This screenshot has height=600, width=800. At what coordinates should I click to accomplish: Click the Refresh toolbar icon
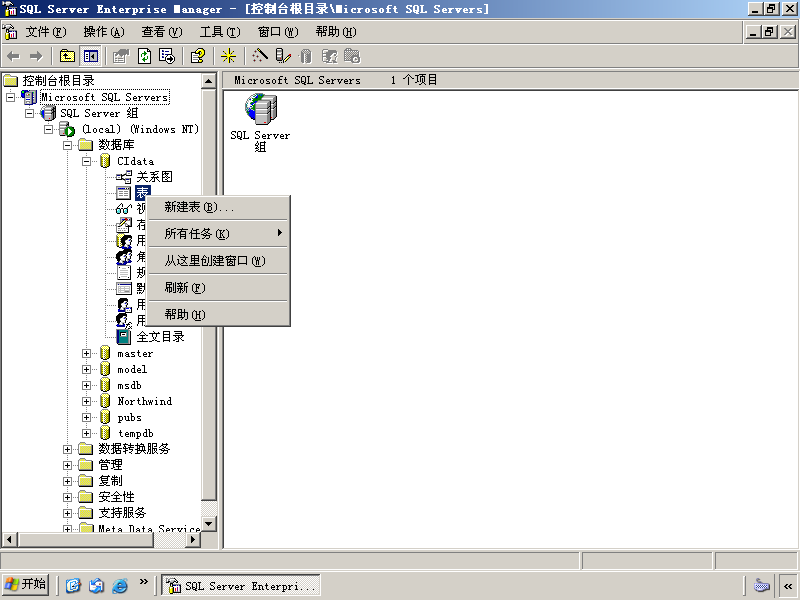coord(144,56)
